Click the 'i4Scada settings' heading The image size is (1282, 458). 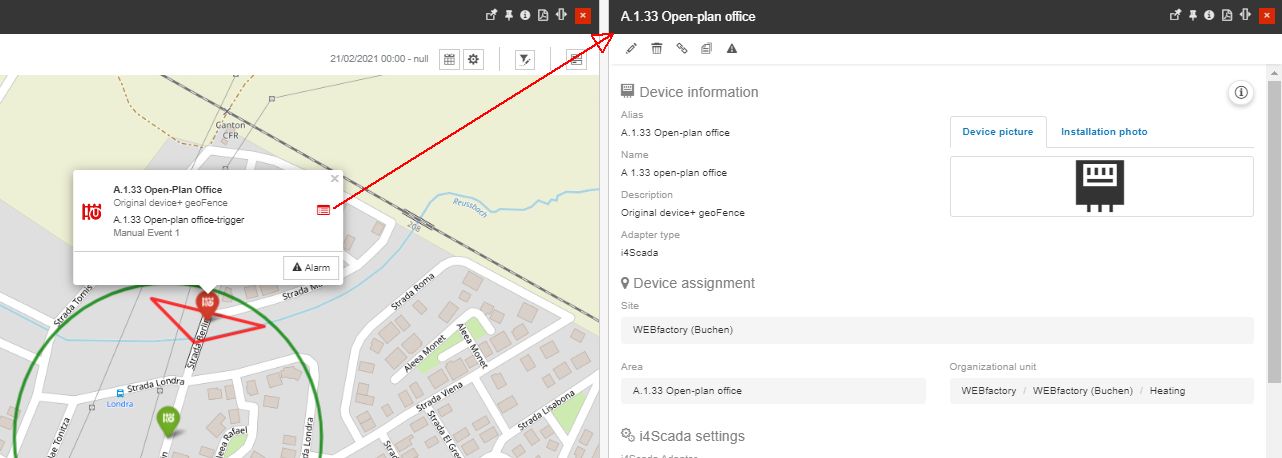click(x=692, y=436)
